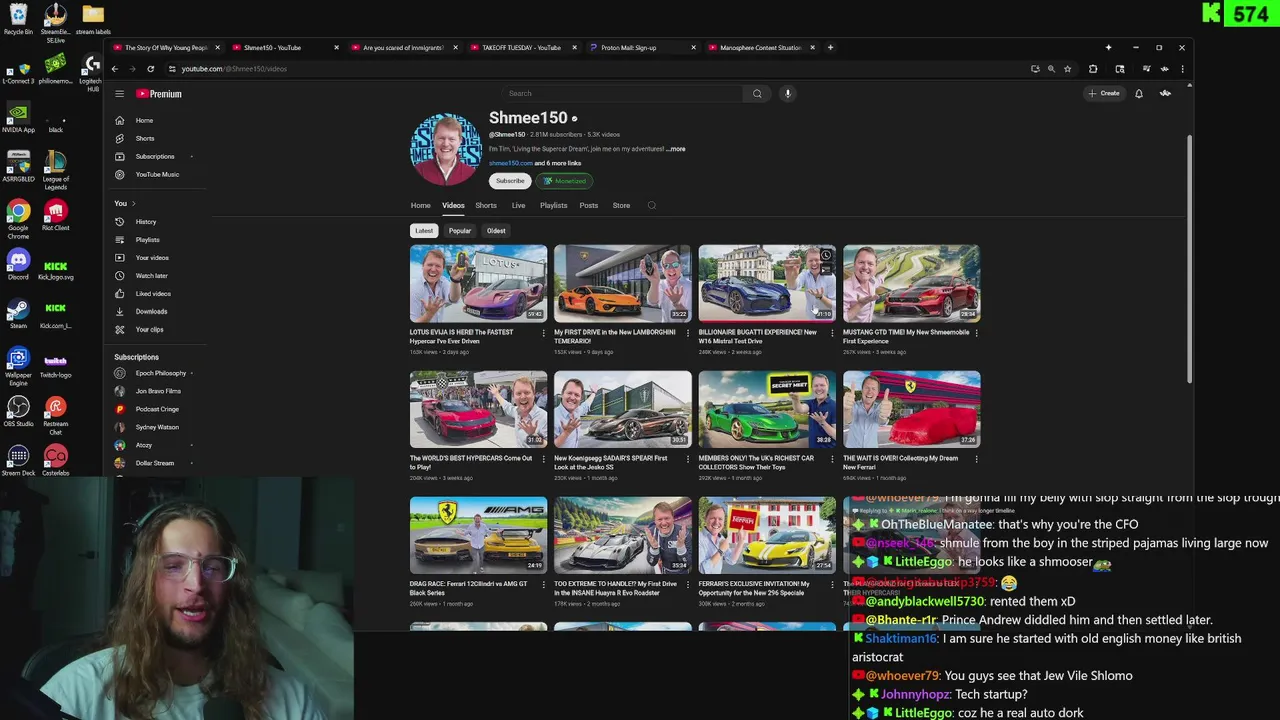Screen dimensions: 1280x720
Task: Open the and 6 more links popup
Action: pos(557,163)
